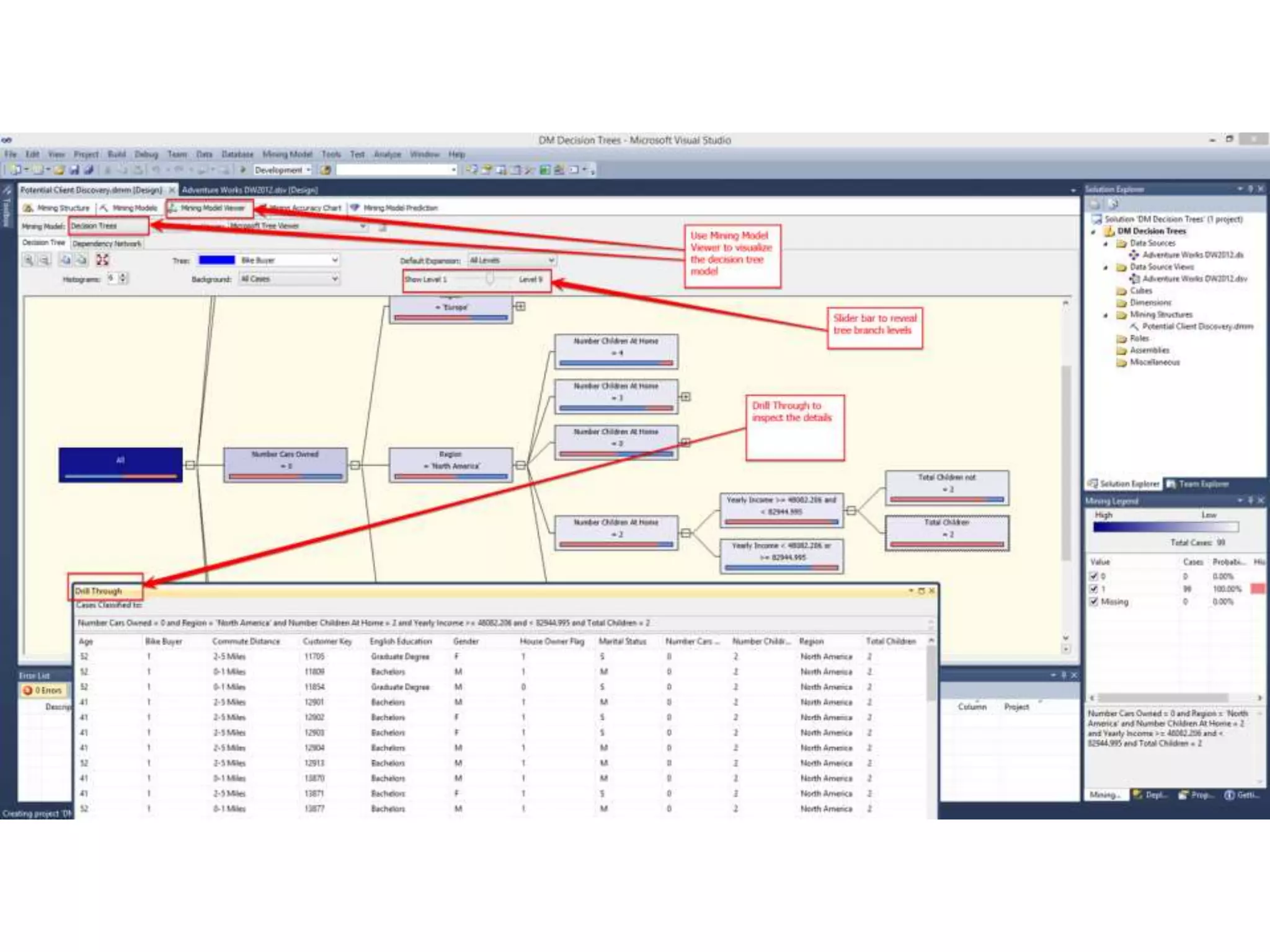The height and width of the screenshot is (952, 1270).
Task: Click the Zoom Out magnifier icon
Action: point(45,260)
